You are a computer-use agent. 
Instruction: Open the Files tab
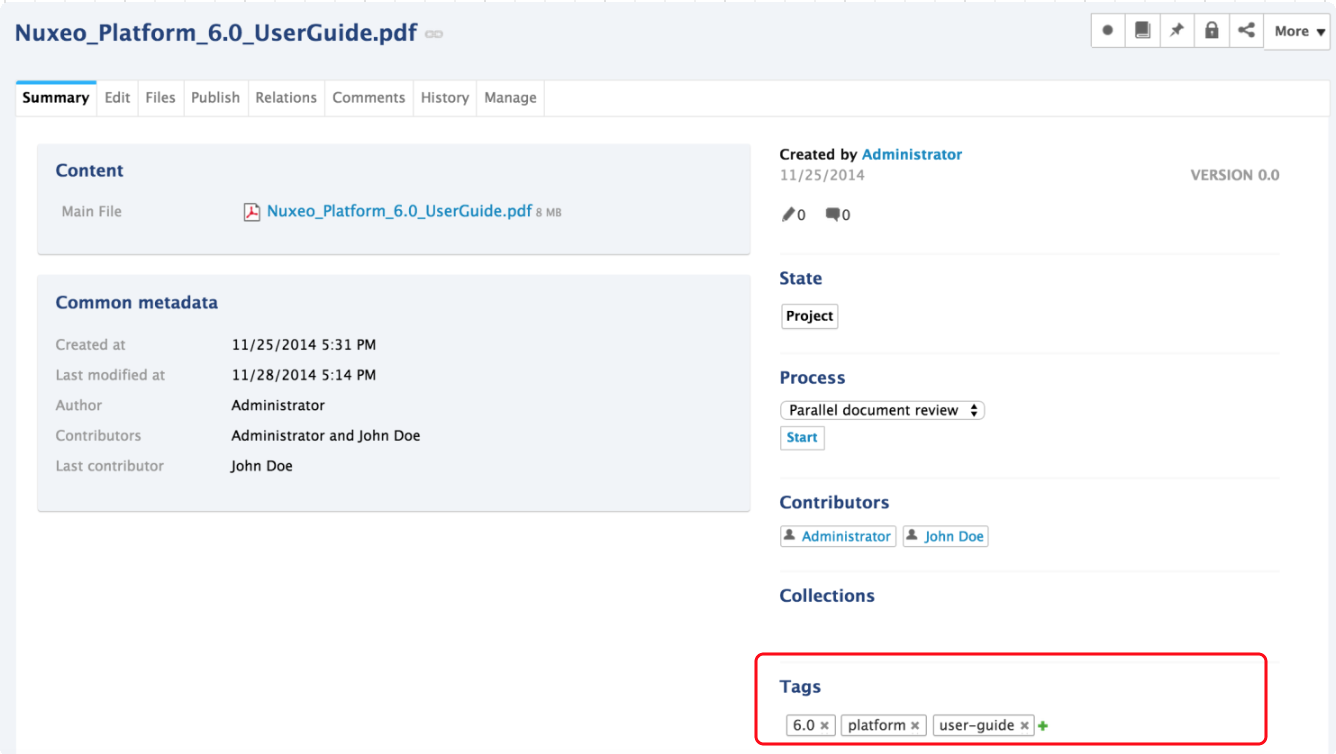(x=160, y=98)
